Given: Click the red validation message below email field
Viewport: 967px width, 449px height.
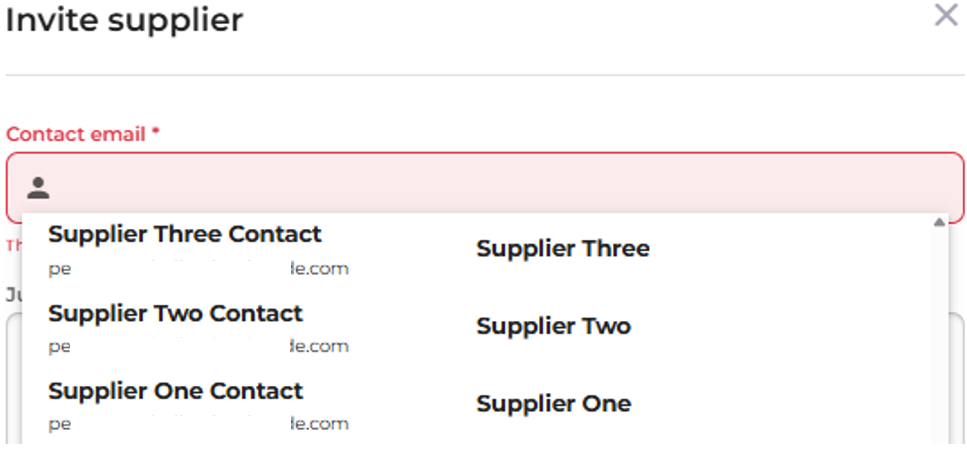Looking at the screenshot, I should point(13,245).
